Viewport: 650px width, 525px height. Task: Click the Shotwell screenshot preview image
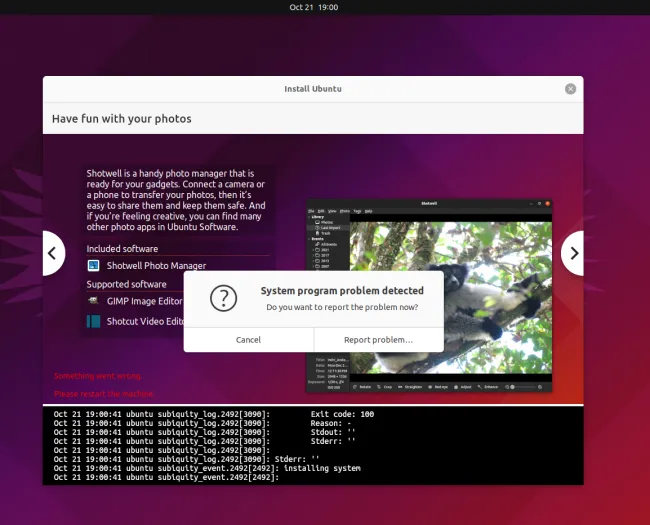429,296
